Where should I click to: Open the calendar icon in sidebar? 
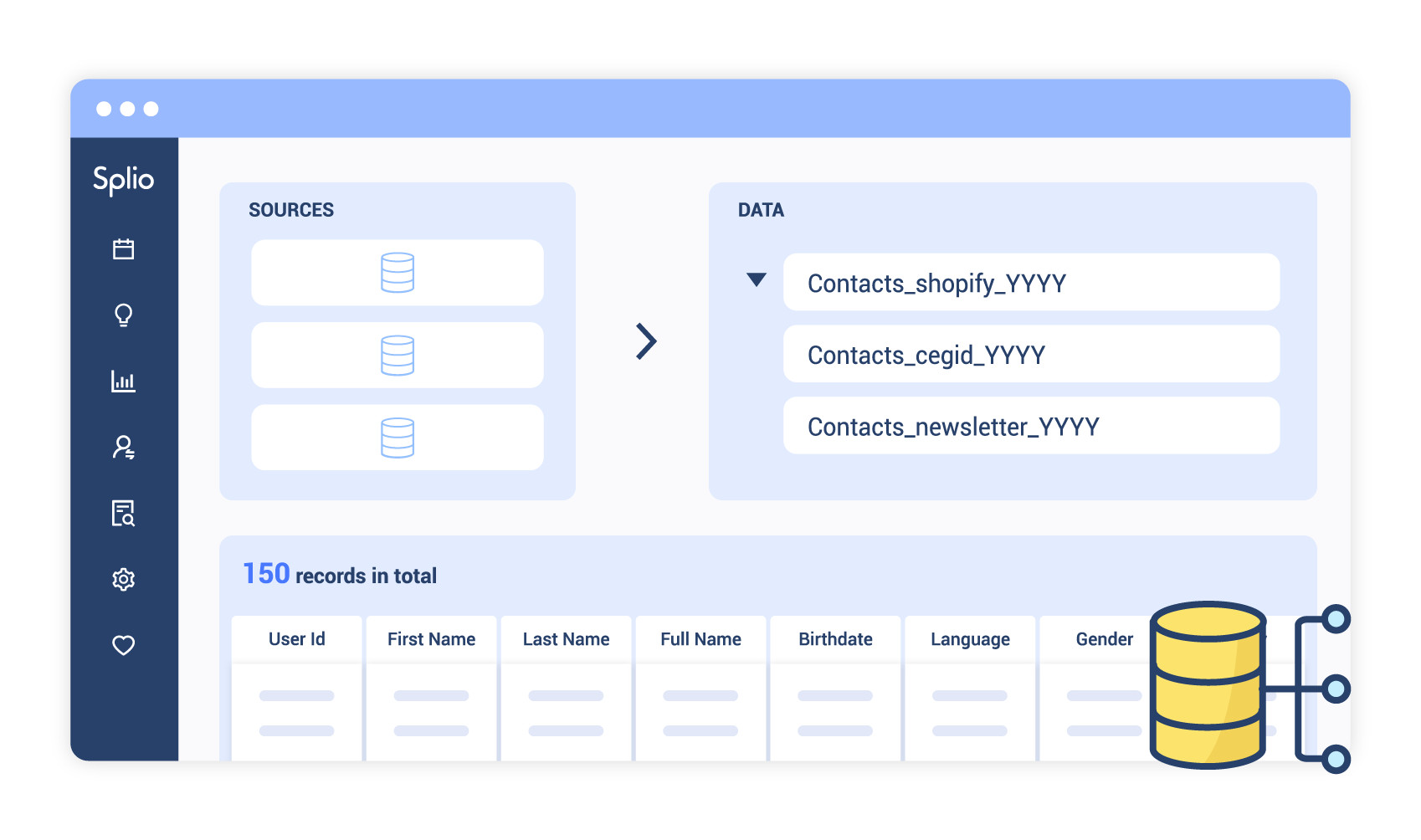(x=124, y=249)
